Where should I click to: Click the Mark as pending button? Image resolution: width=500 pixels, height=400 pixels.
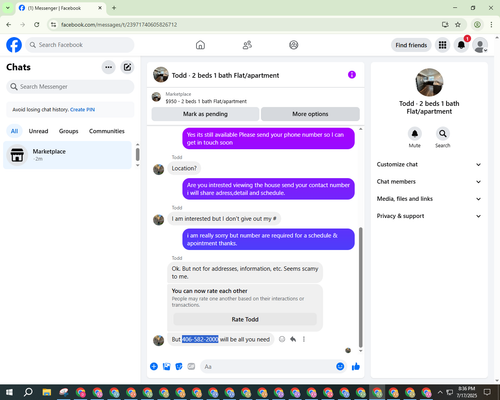tap(205, 114)
